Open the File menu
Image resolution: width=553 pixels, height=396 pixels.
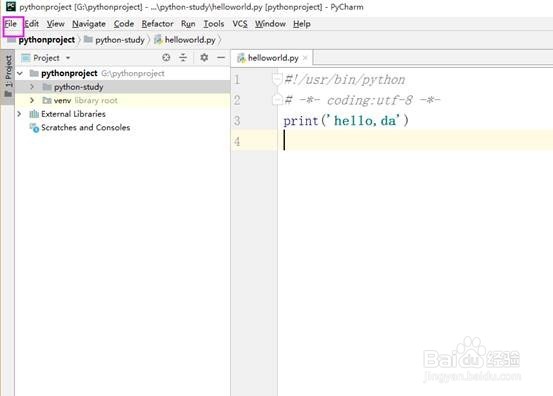pos(11,24)
